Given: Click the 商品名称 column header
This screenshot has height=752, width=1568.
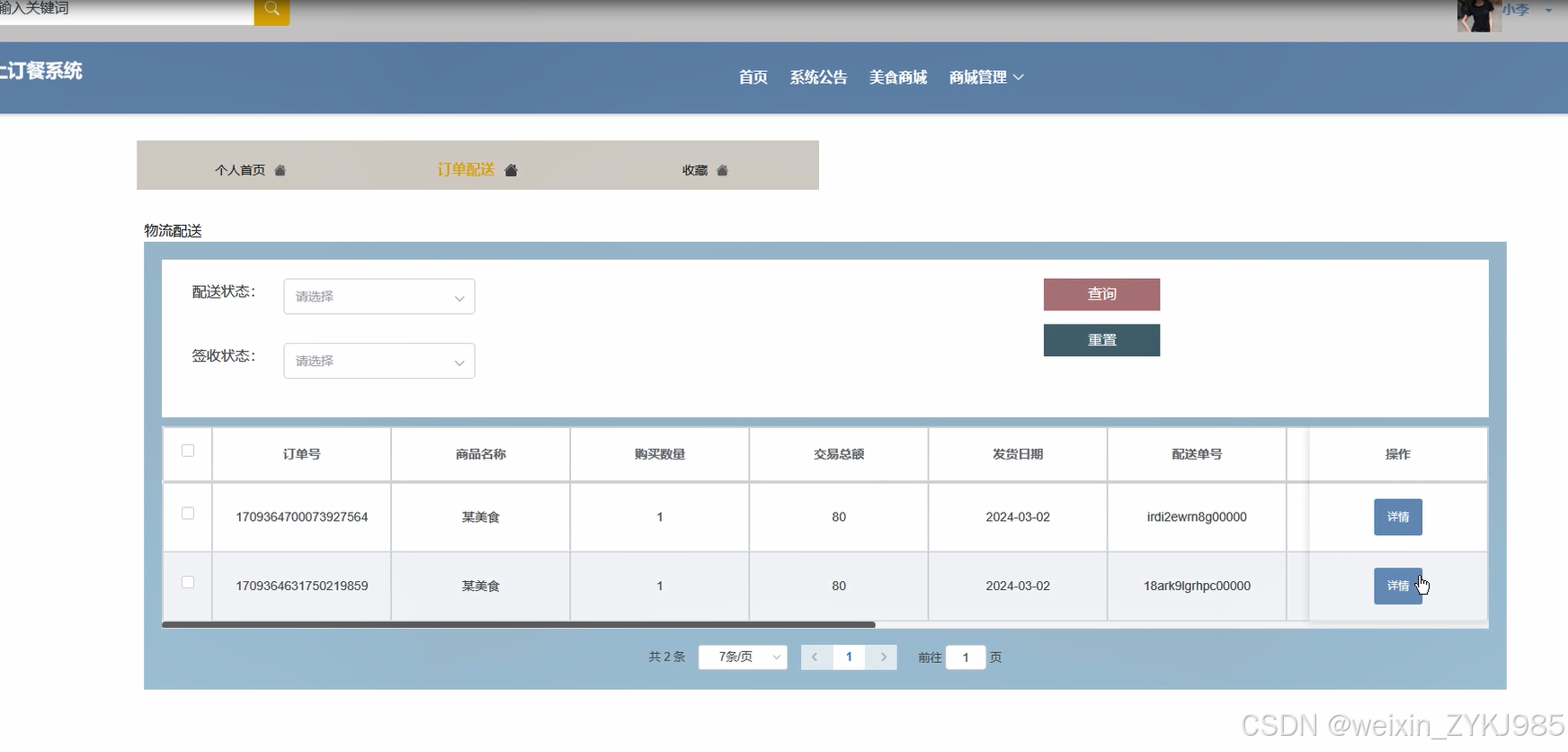Looking at the screenshot, I should [x=480, y=454].
